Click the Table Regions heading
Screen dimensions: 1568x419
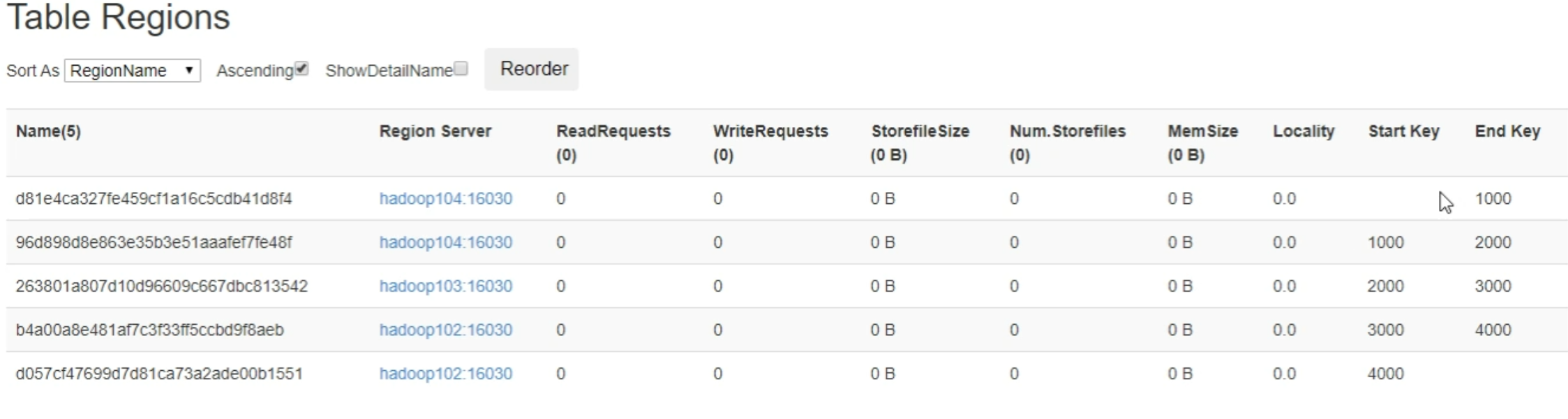[118, 17]
